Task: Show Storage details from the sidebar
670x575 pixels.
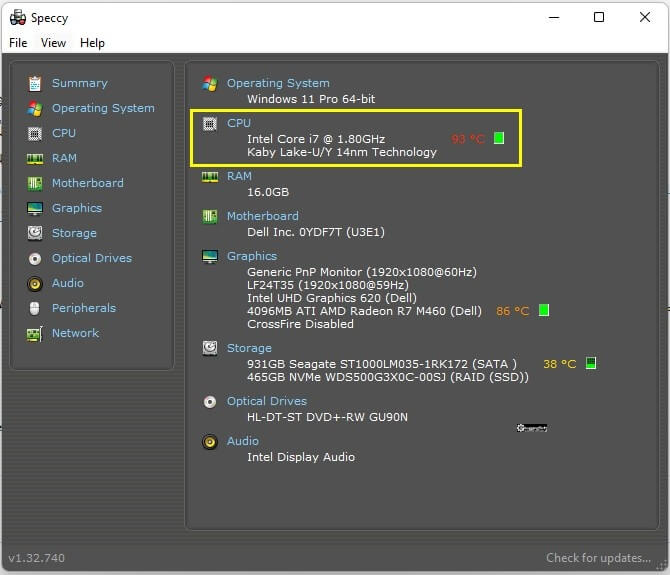Action: [74, 233]
